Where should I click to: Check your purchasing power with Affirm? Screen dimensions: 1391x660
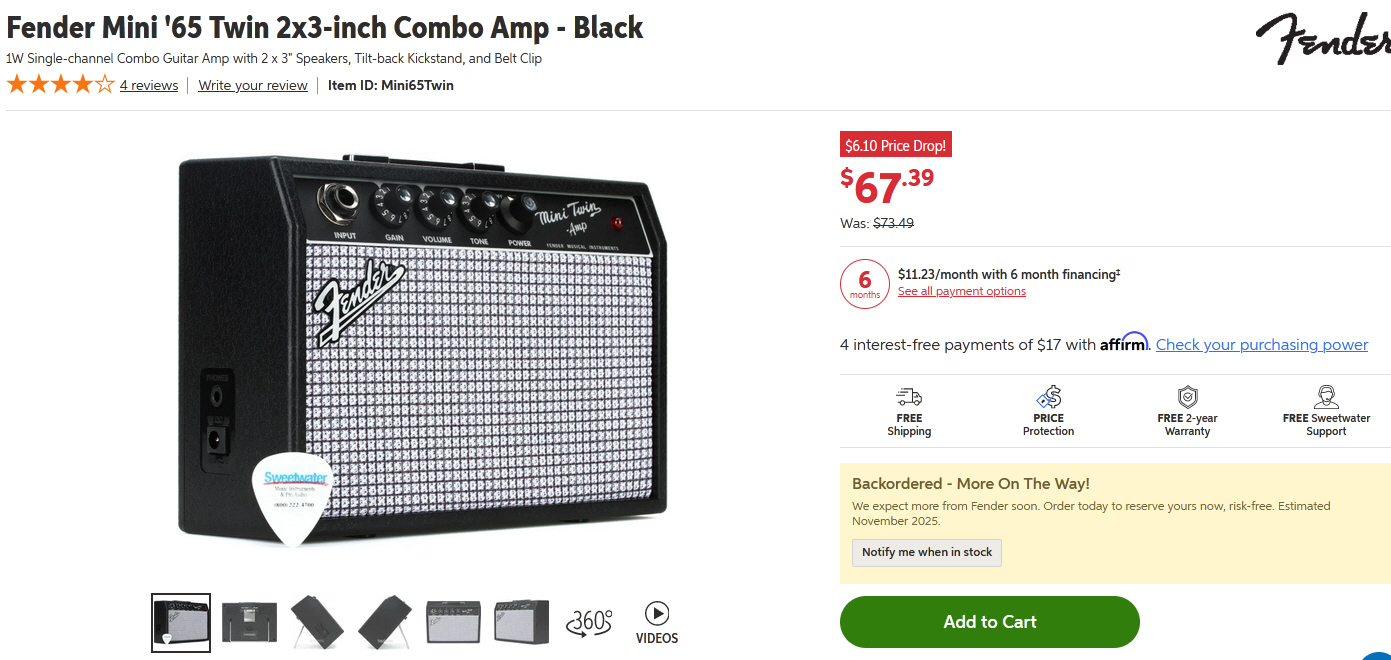point(1262,345)
